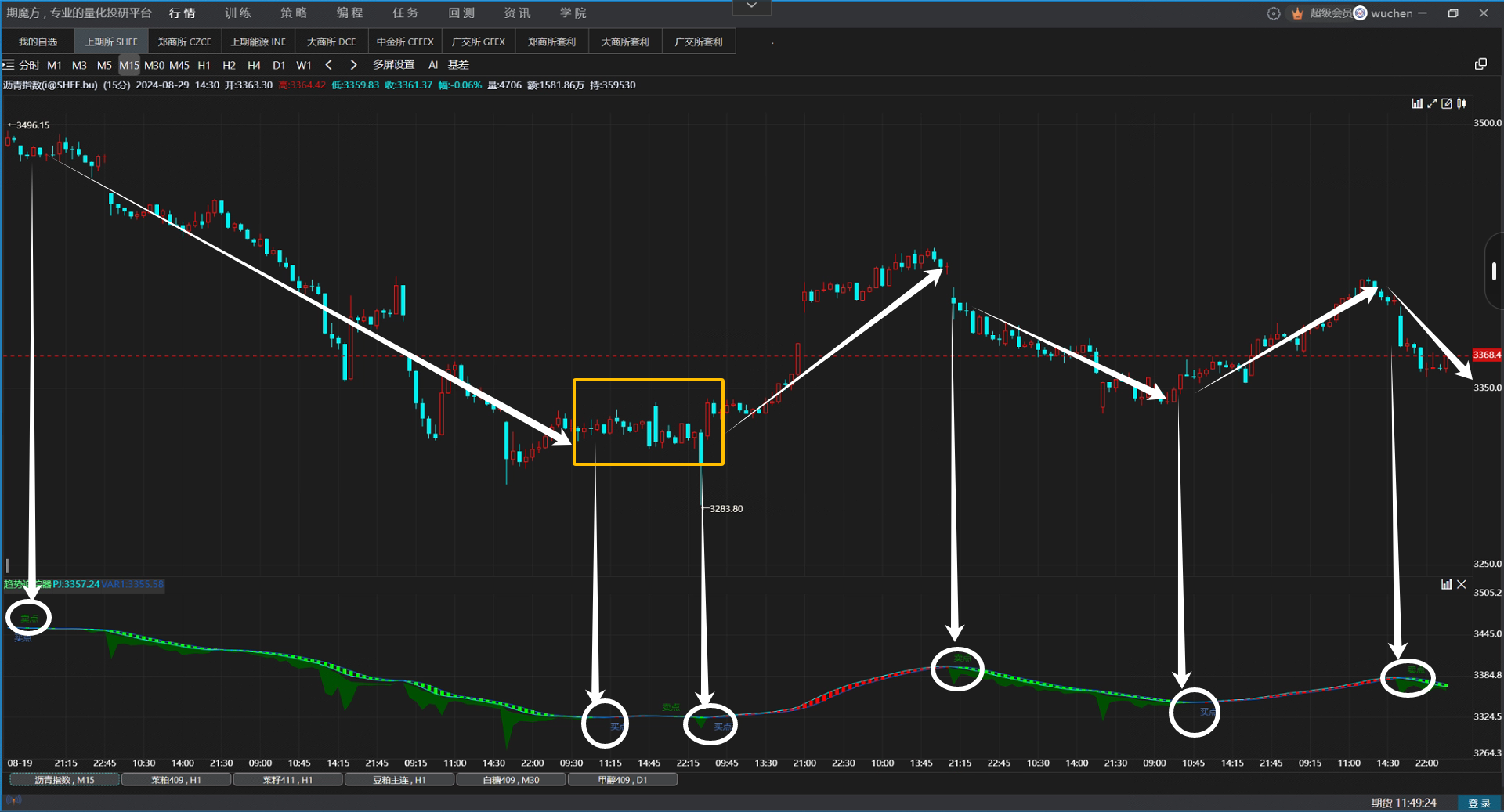Click the bar chart icon in indicator sub-panel

click(1447, 584)
